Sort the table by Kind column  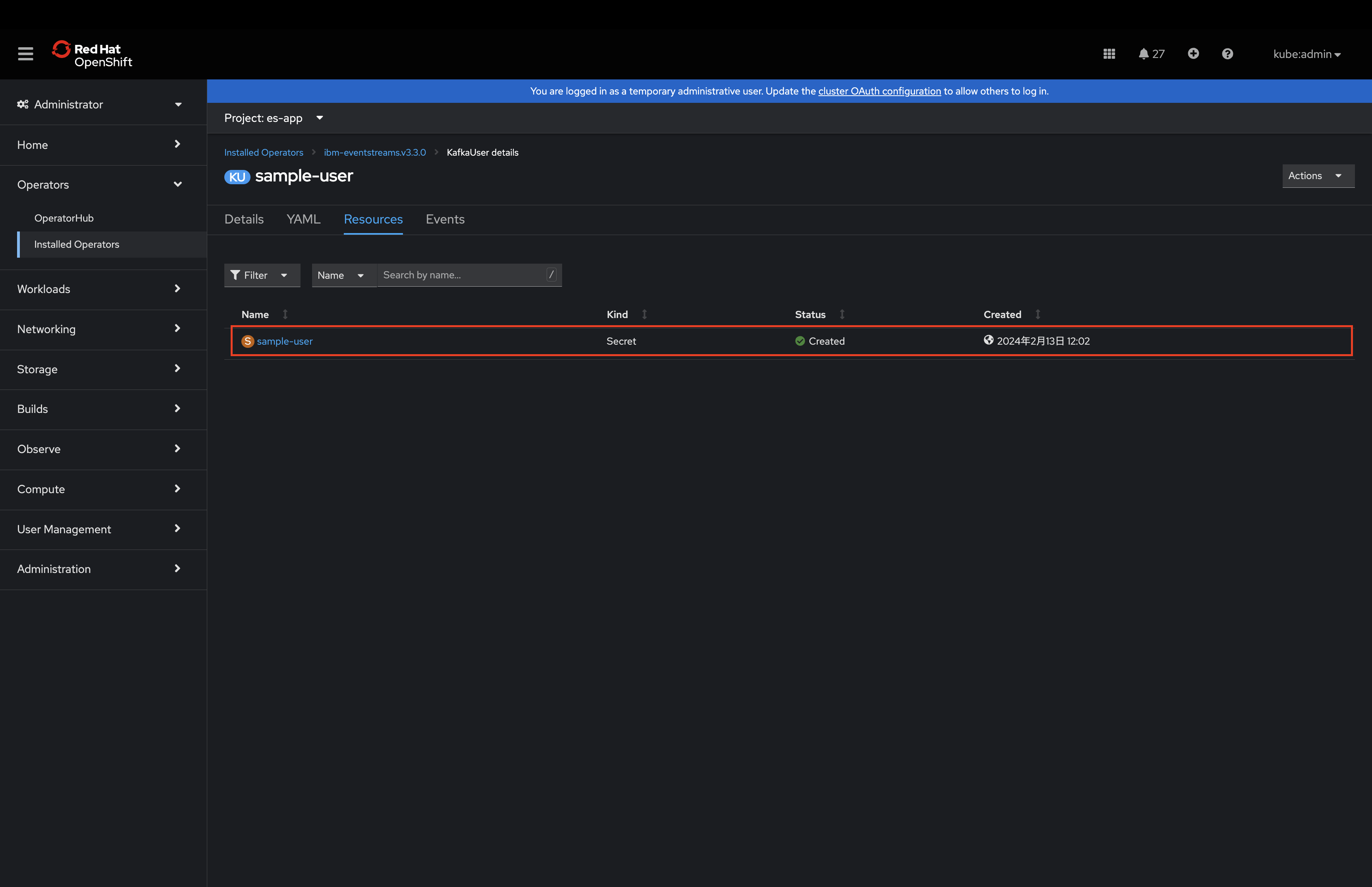(617, 314)
